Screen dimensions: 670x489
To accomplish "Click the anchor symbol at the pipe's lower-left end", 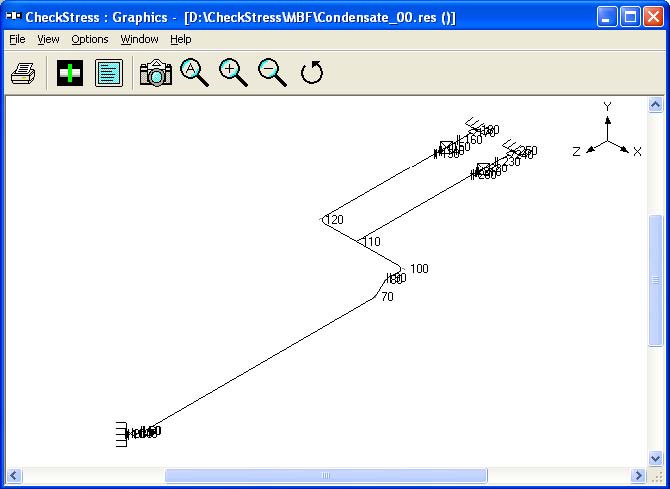I will [121, 434].
